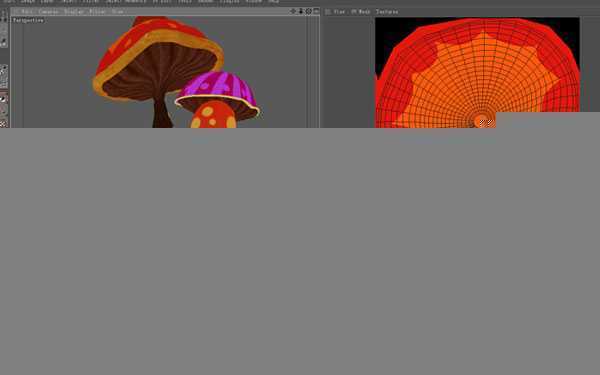Image resolution: width=600 pixels, height=375 pixels.
Task: Click the viewport toggle maximize icon
Action: point(316,11)
